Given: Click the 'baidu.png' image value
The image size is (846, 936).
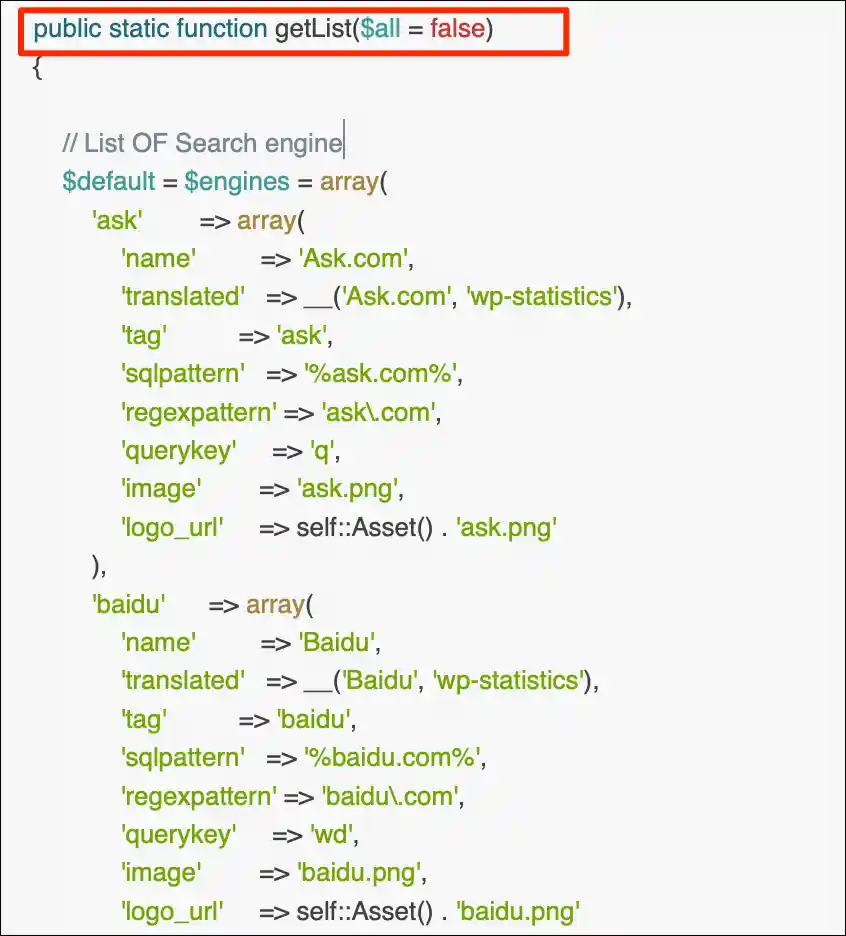Looking at the screenshot, I should (359, 873).
